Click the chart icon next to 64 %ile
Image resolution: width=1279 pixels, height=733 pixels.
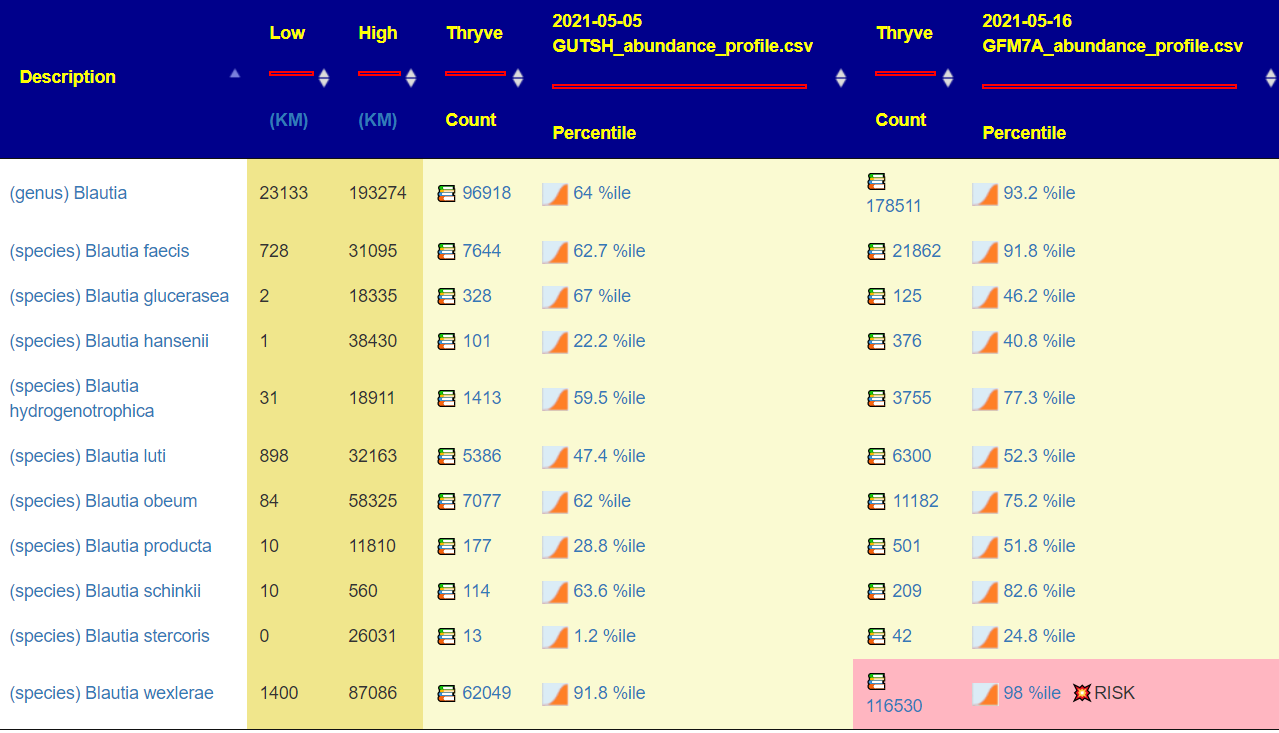coord(554,193)
